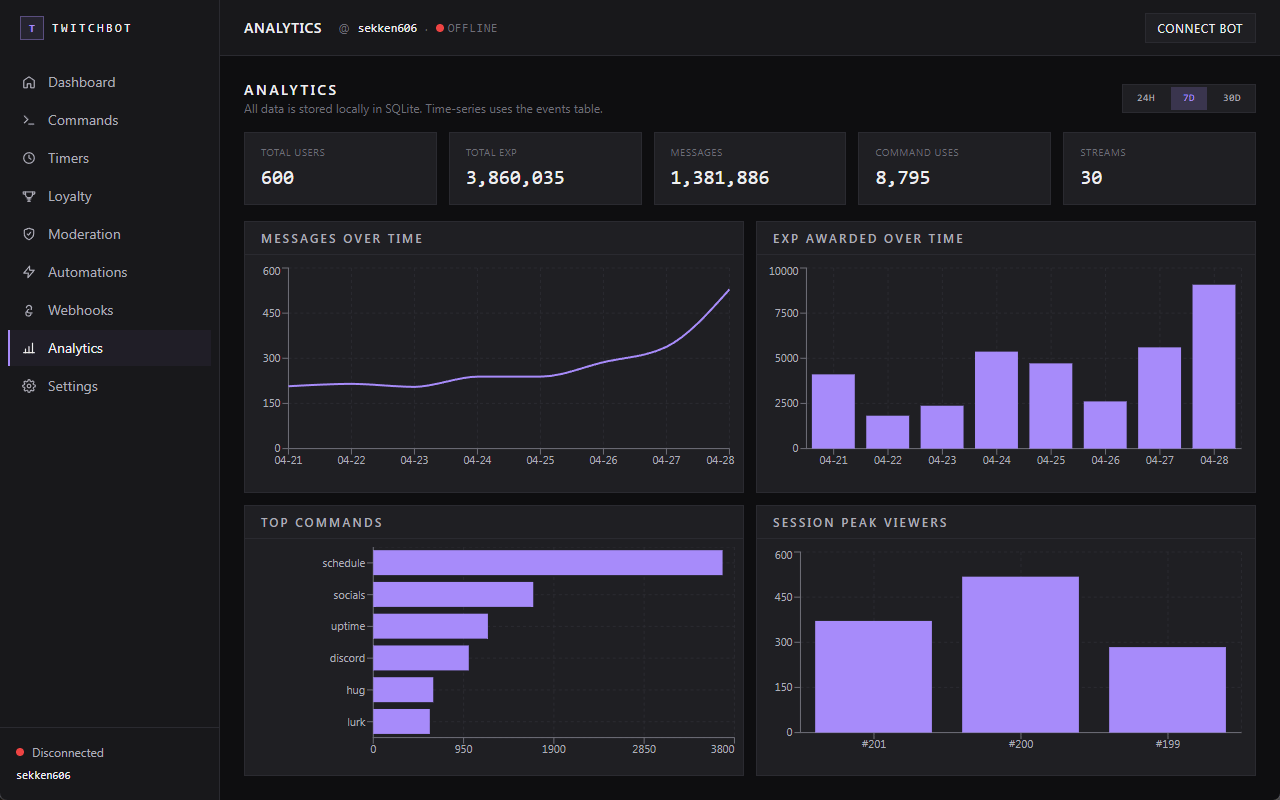Image resolution: width=1280 pixels, height=800 pixels.
Task: Open the Webhooks page
Action: (110, 310)
